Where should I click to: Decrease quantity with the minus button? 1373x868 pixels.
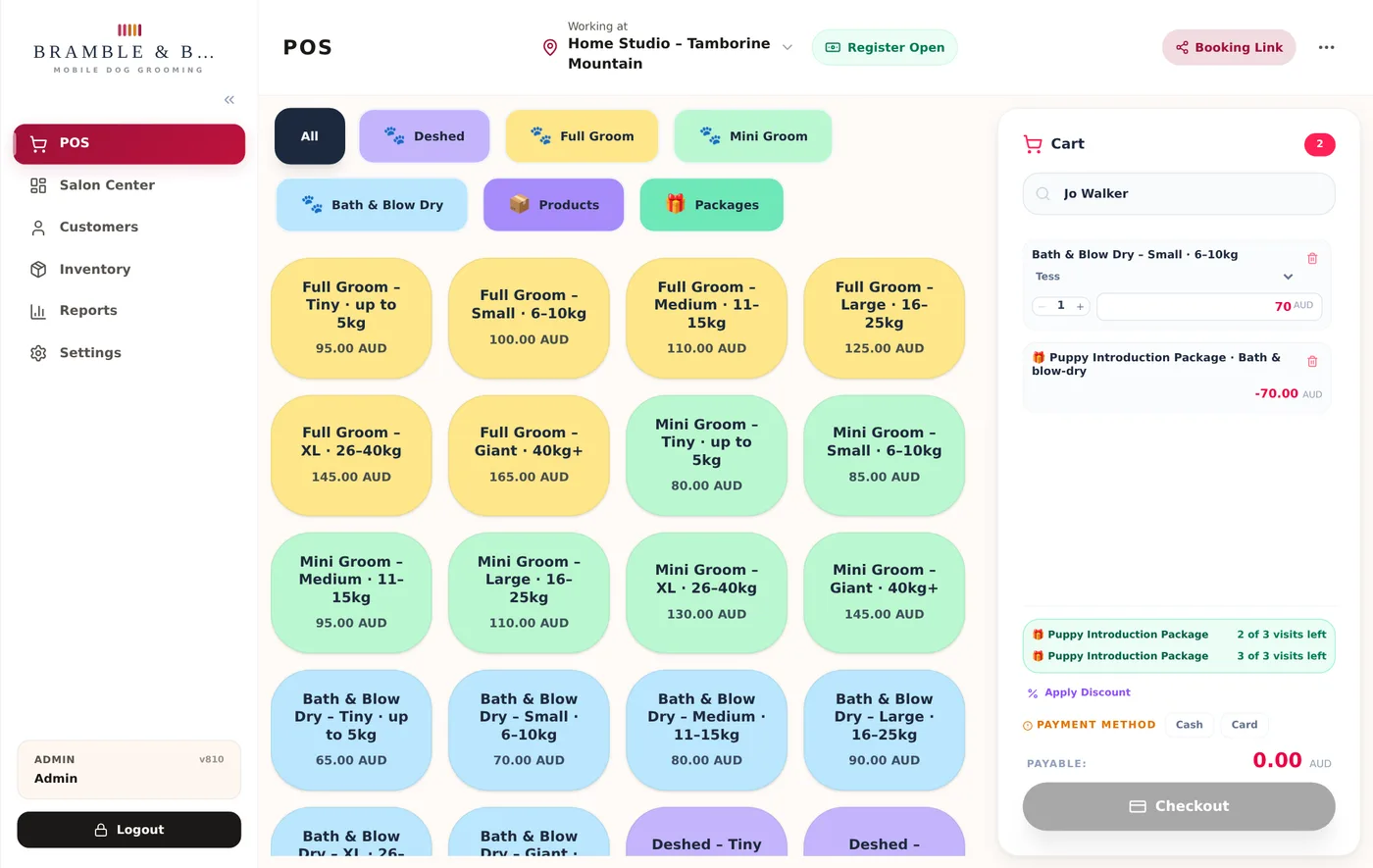tap(1042, 307)
